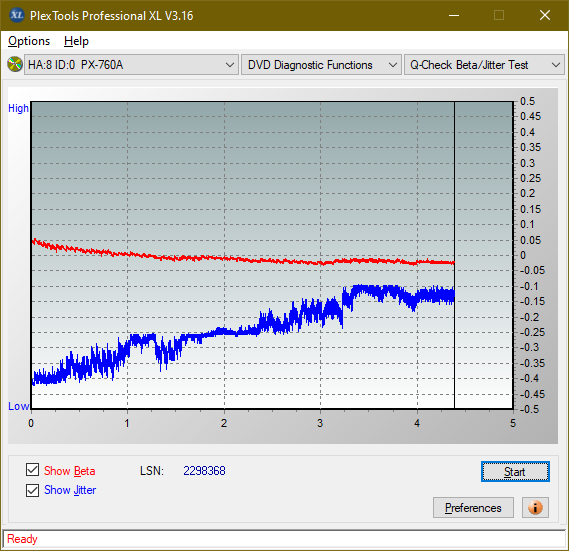Expand the DVD Diagnostic Functions dropdown

[321, 65]
